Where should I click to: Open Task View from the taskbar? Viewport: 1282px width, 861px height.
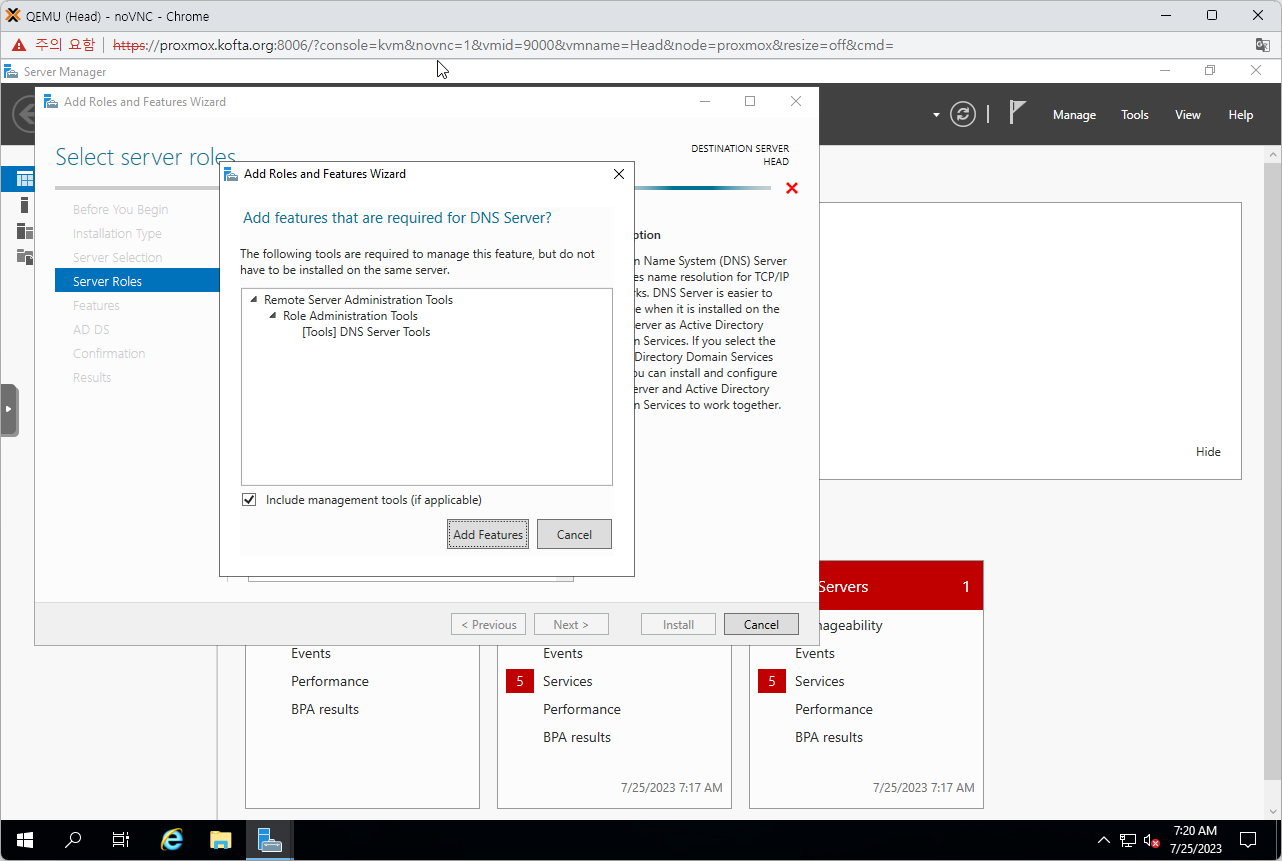[x=120, y=839]
